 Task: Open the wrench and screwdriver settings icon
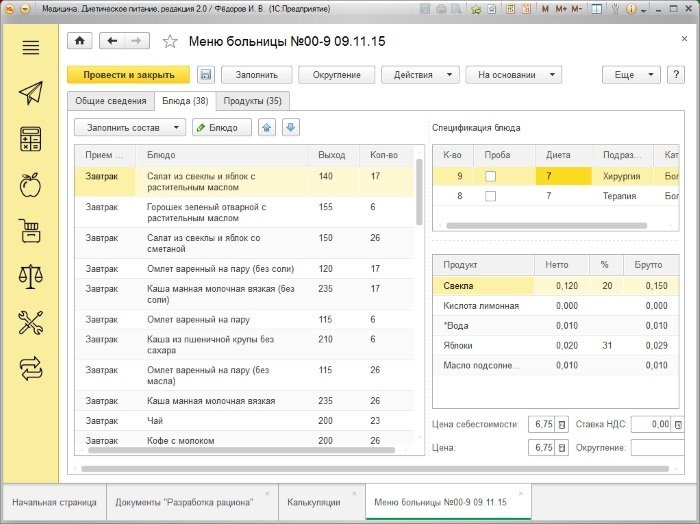pyautogui.click(x=31, y=323)
